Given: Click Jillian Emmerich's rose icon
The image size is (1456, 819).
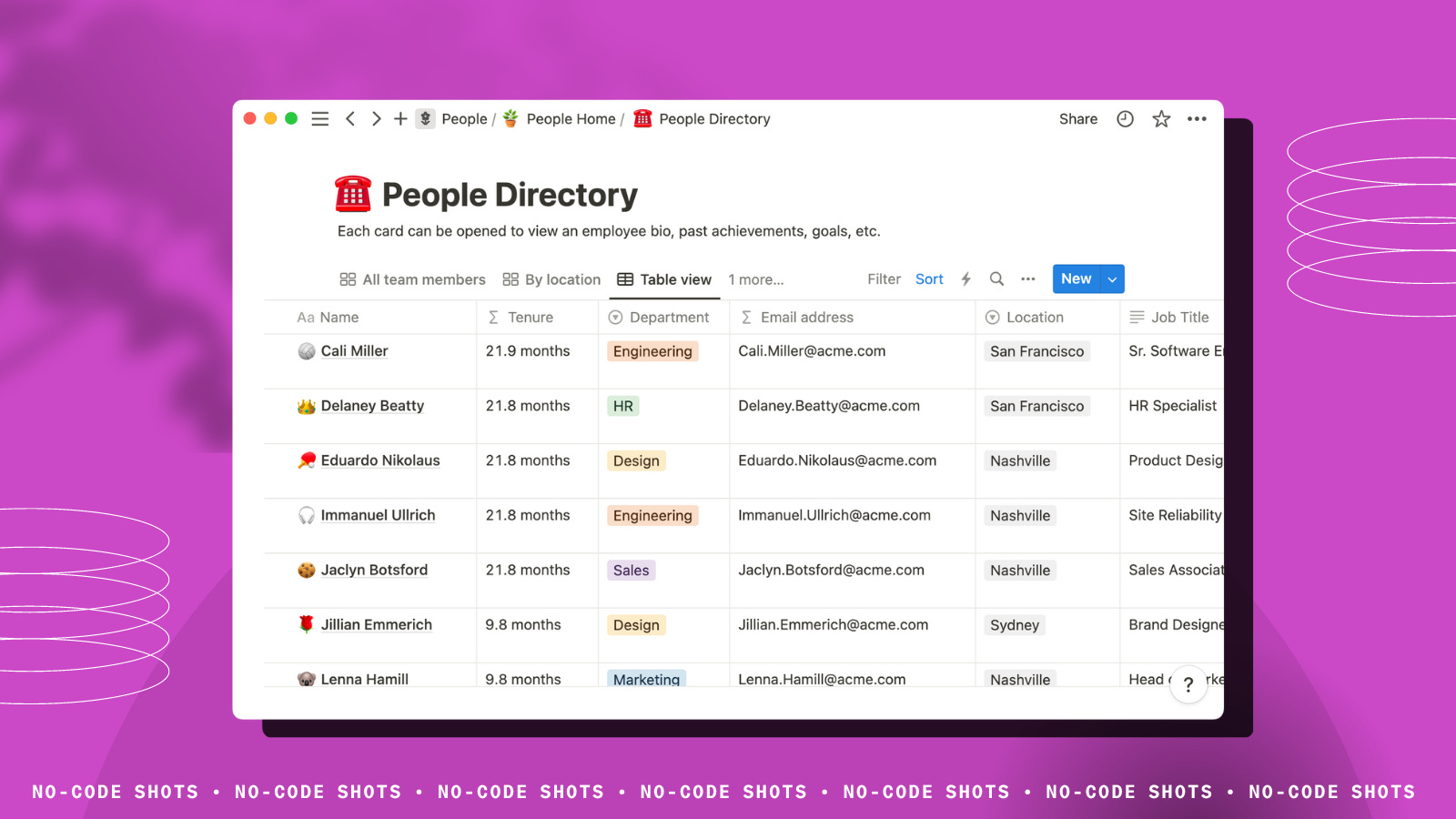Looking at the screenshot, I should 307,624.
